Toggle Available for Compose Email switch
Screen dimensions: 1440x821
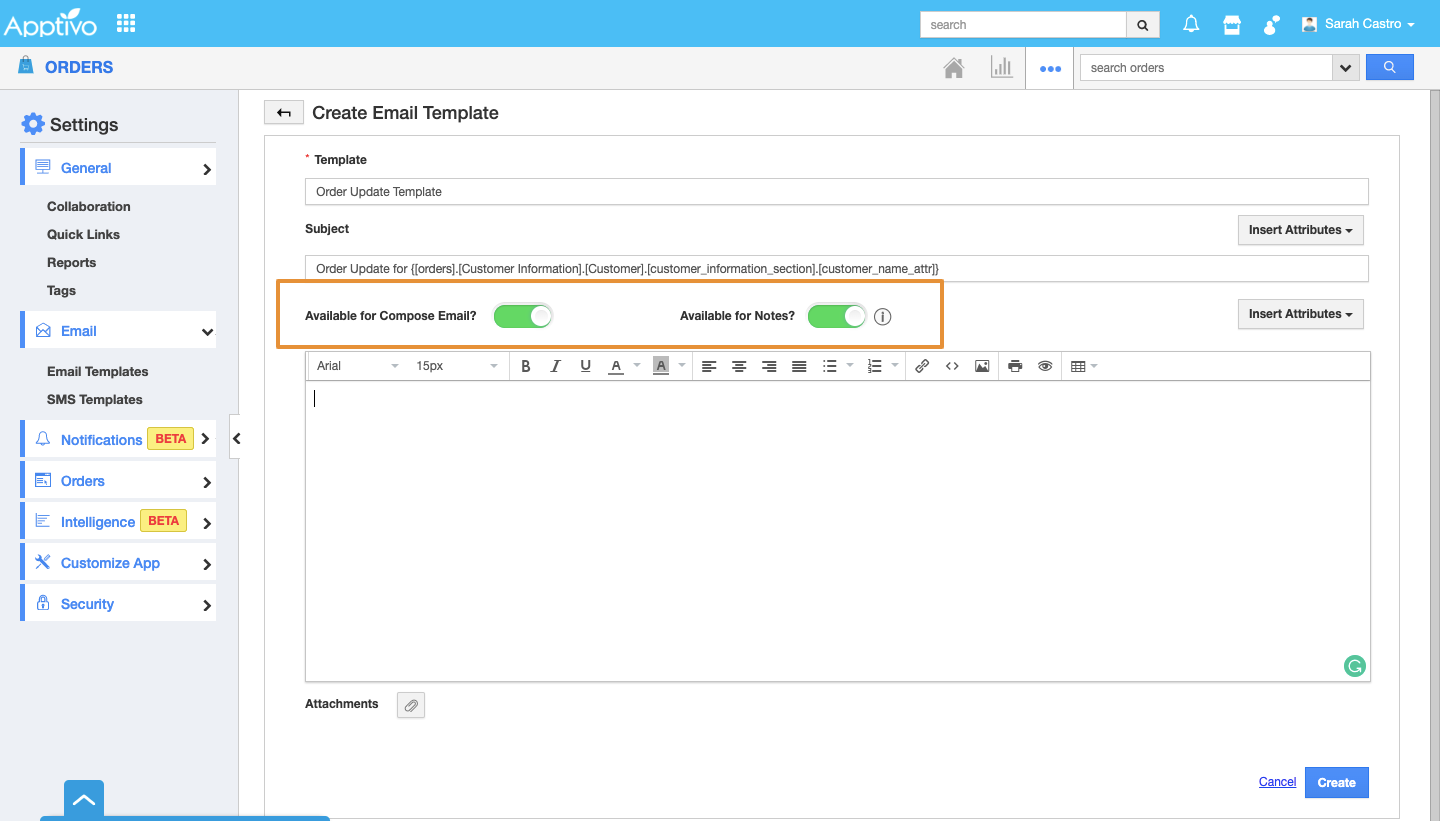point(523,316)
